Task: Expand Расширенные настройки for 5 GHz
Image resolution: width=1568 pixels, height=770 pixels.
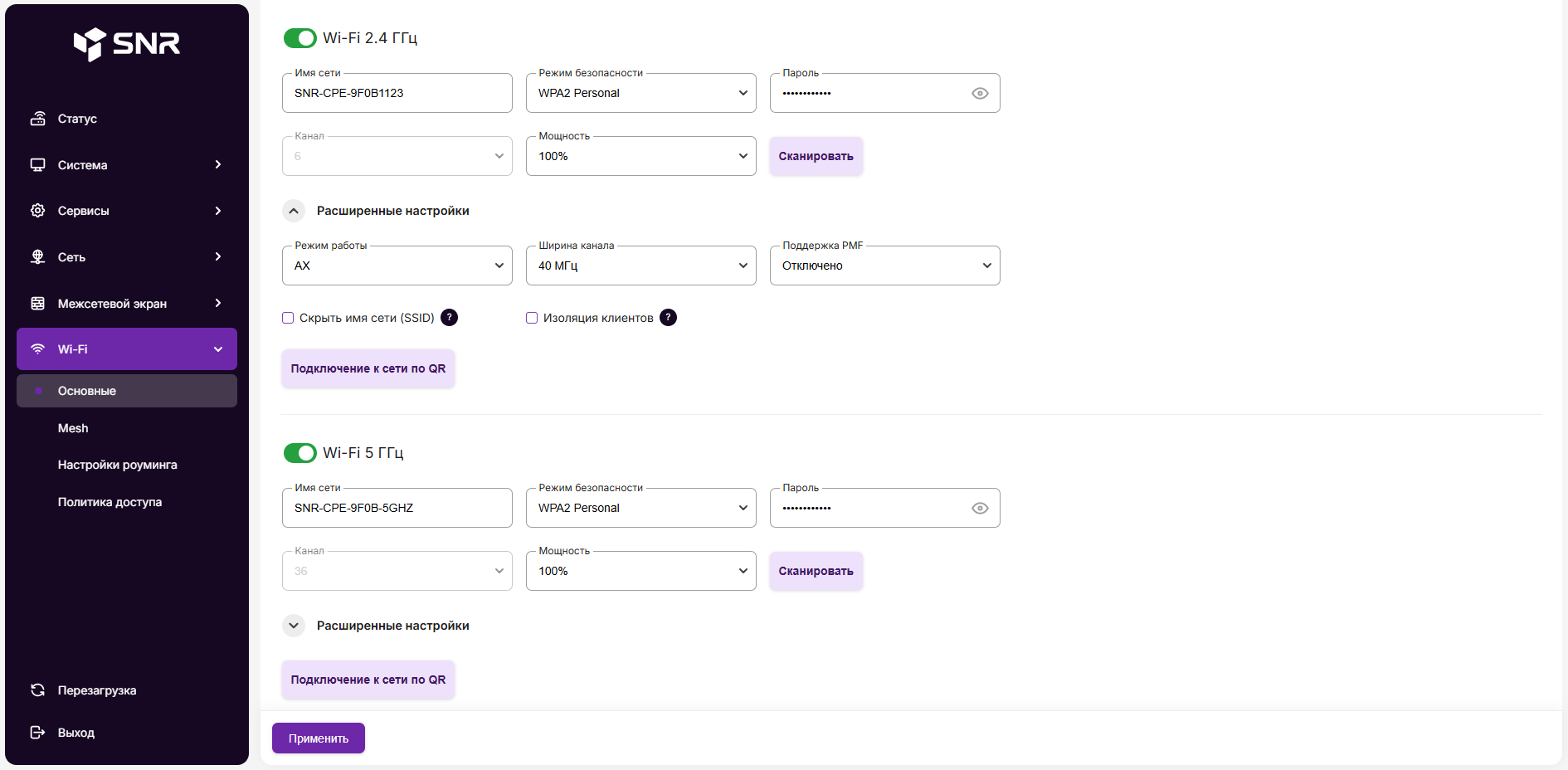Action: click(x=294, y=626)
